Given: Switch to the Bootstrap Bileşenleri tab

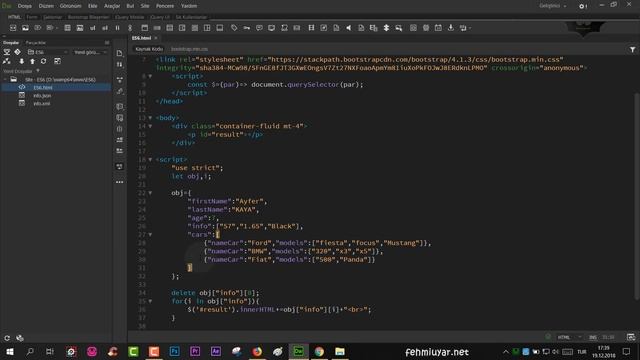Looking at the screenshot, I should (89, 17).
